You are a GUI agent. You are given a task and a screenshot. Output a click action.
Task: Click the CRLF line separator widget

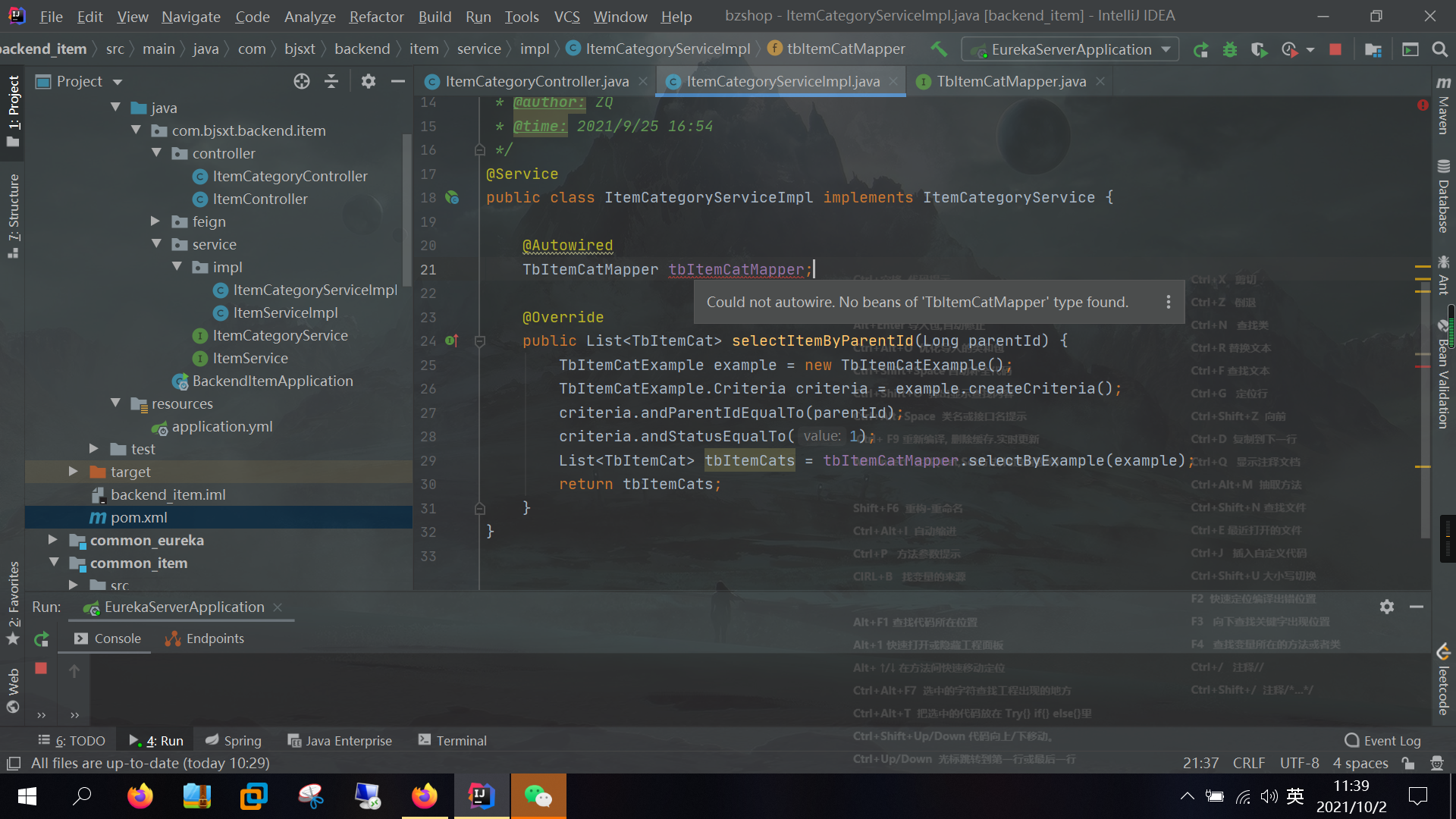pyautogui.click(x=1248, y=763)
